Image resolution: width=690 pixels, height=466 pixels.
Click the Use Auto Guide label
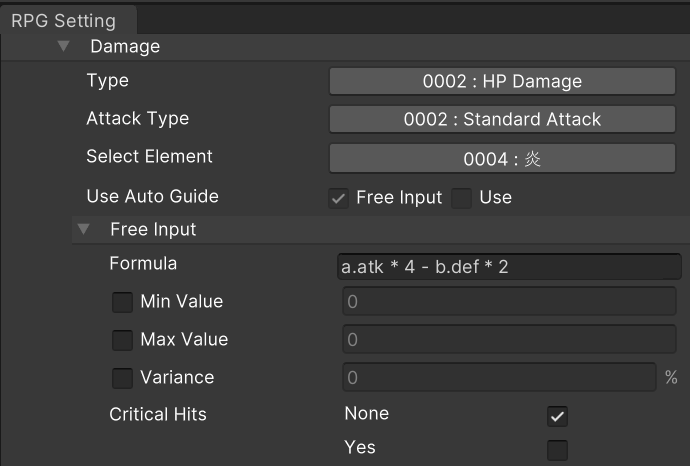tap(152, 196)
